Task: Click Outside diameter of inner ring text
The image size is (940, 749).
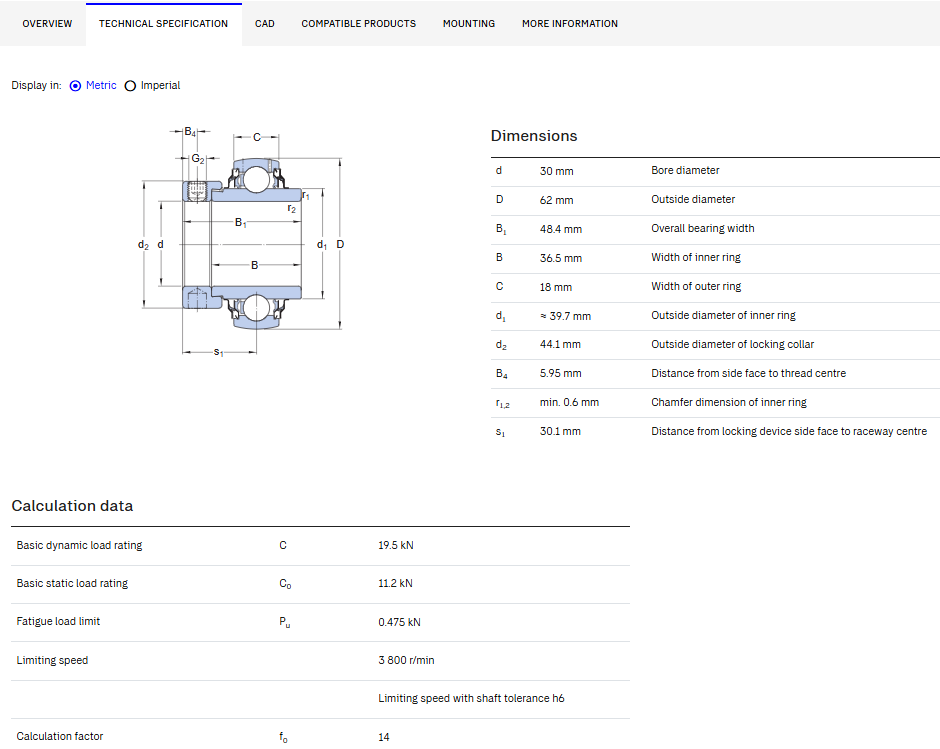Action: pos(724,315)
